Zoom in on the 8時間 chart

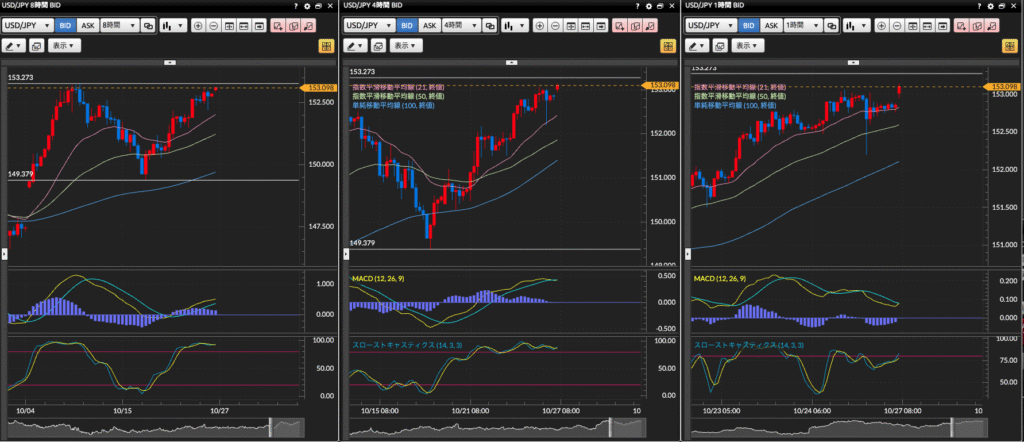coord(197,25)
